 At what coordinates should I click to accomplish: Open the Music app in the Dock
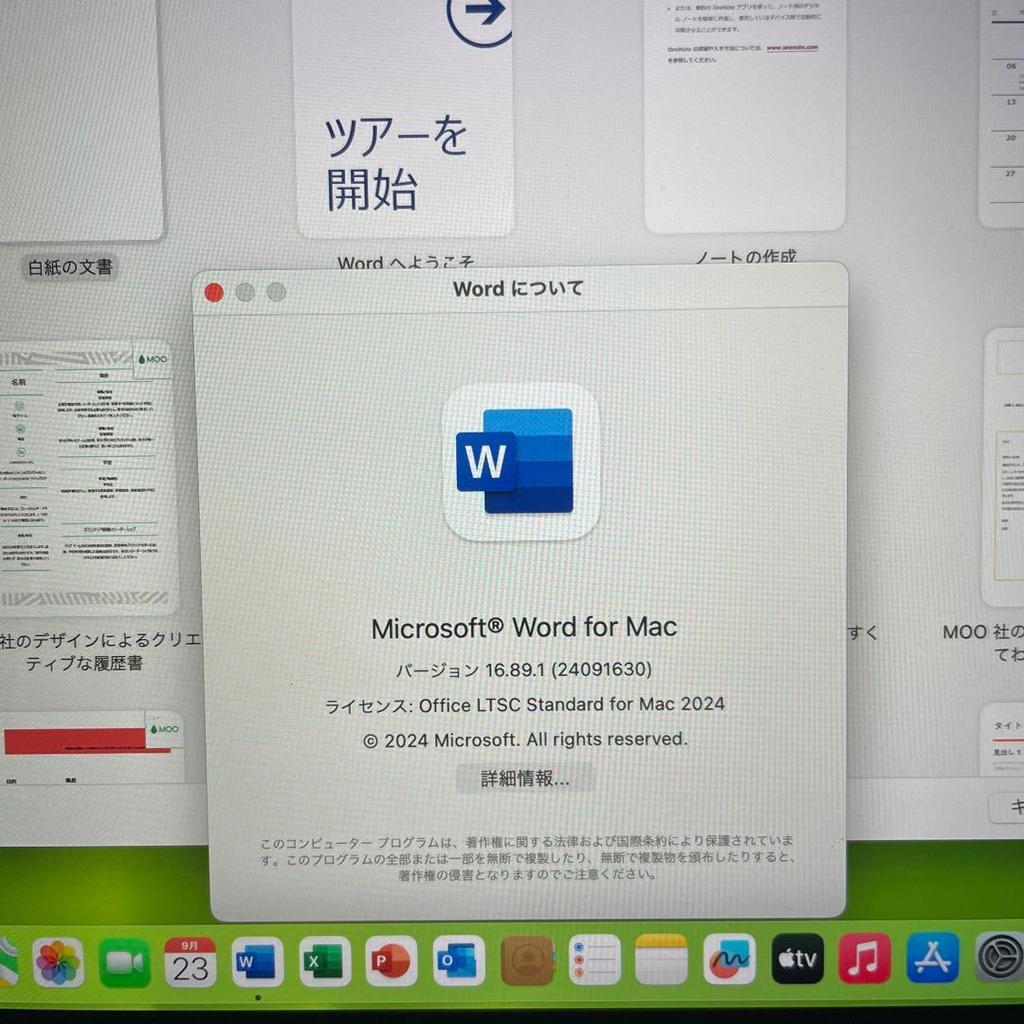(x=865, y=958)
